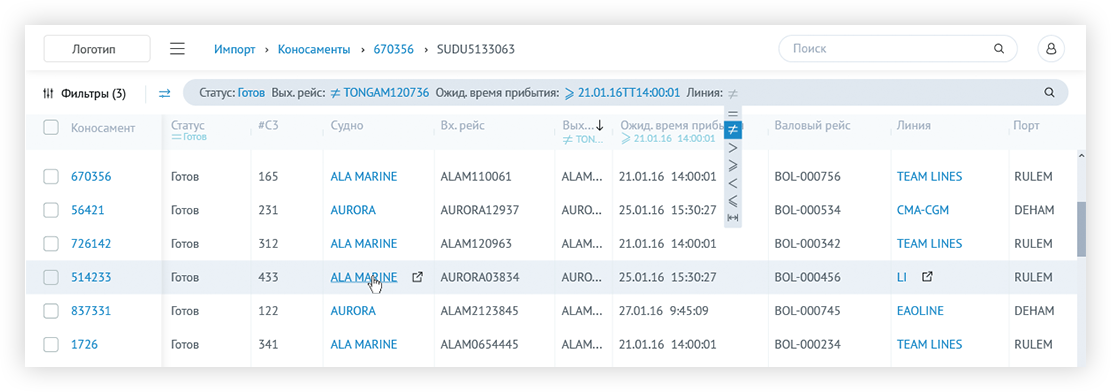The width and height of the screenshot is (1111, 392).
Task: Click the Валовый рейс column header
Action: coord(813,126)
